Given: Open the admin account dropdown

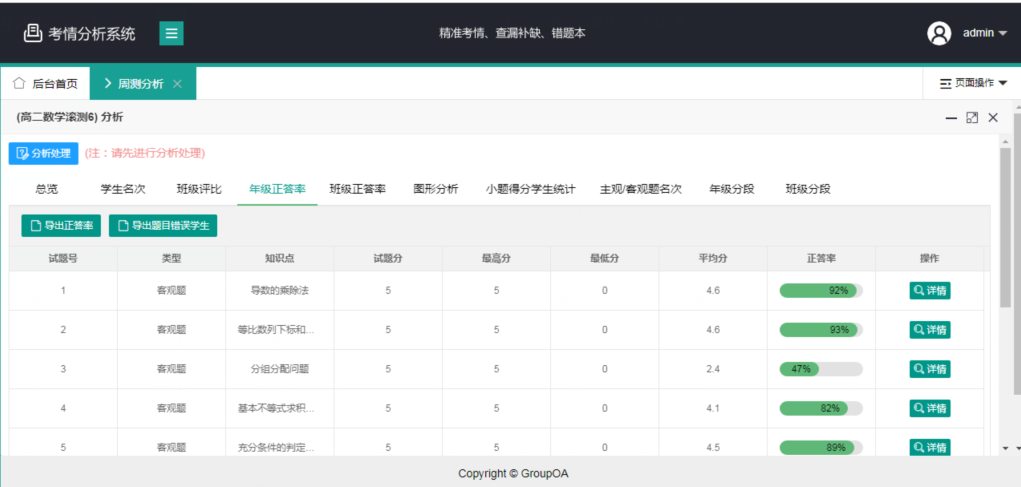Looking at the screenshot, I should click(x=984, y=33).
